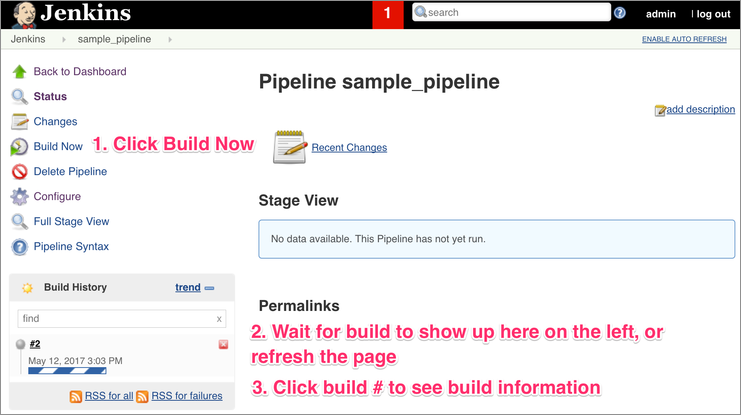The width and height of the screenshot is (741, 415).
Task: Open Full Stage View link
Action: [x=71, y=222]
